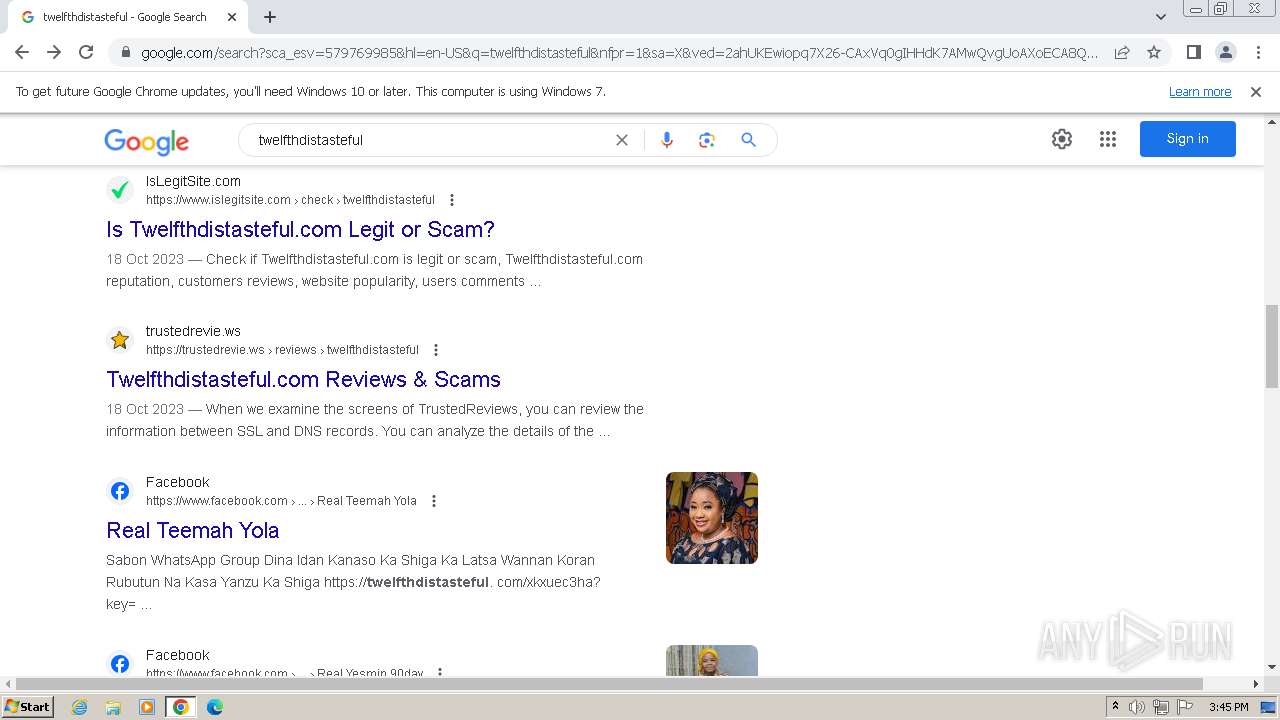Reload the current page

(86, 52)
